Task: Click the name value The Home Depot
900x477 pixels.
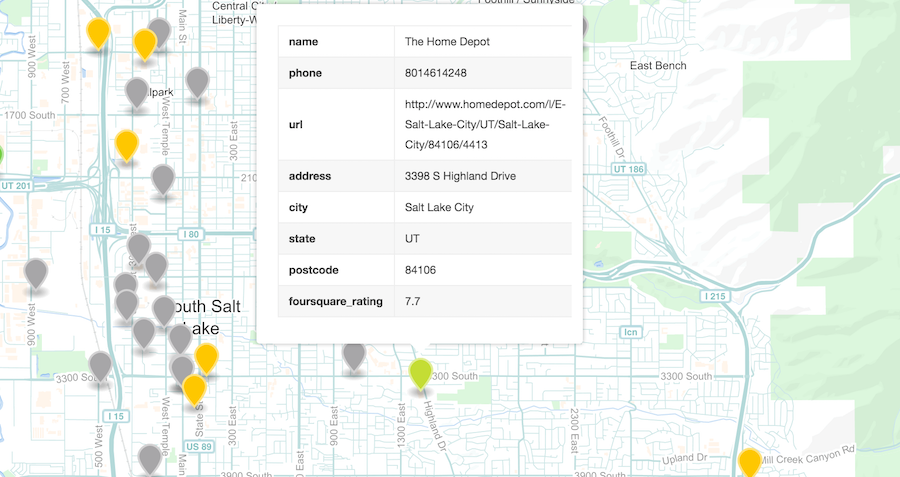Action: pyautogui.click(x=447, y=41)
